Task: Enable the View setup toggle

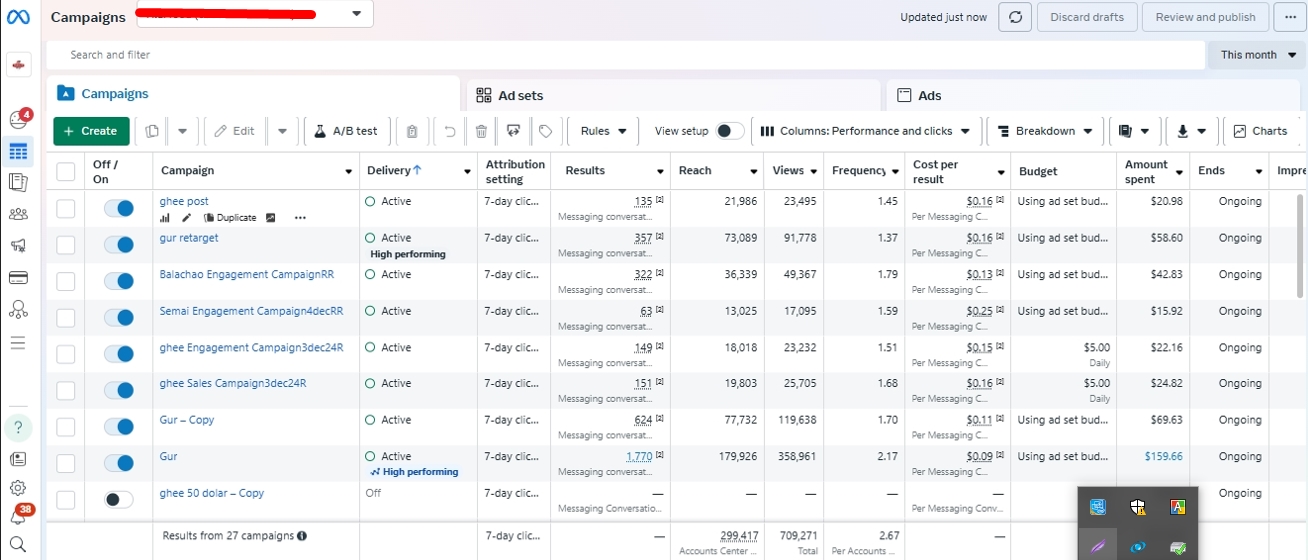Action: [x=730, y=131]
